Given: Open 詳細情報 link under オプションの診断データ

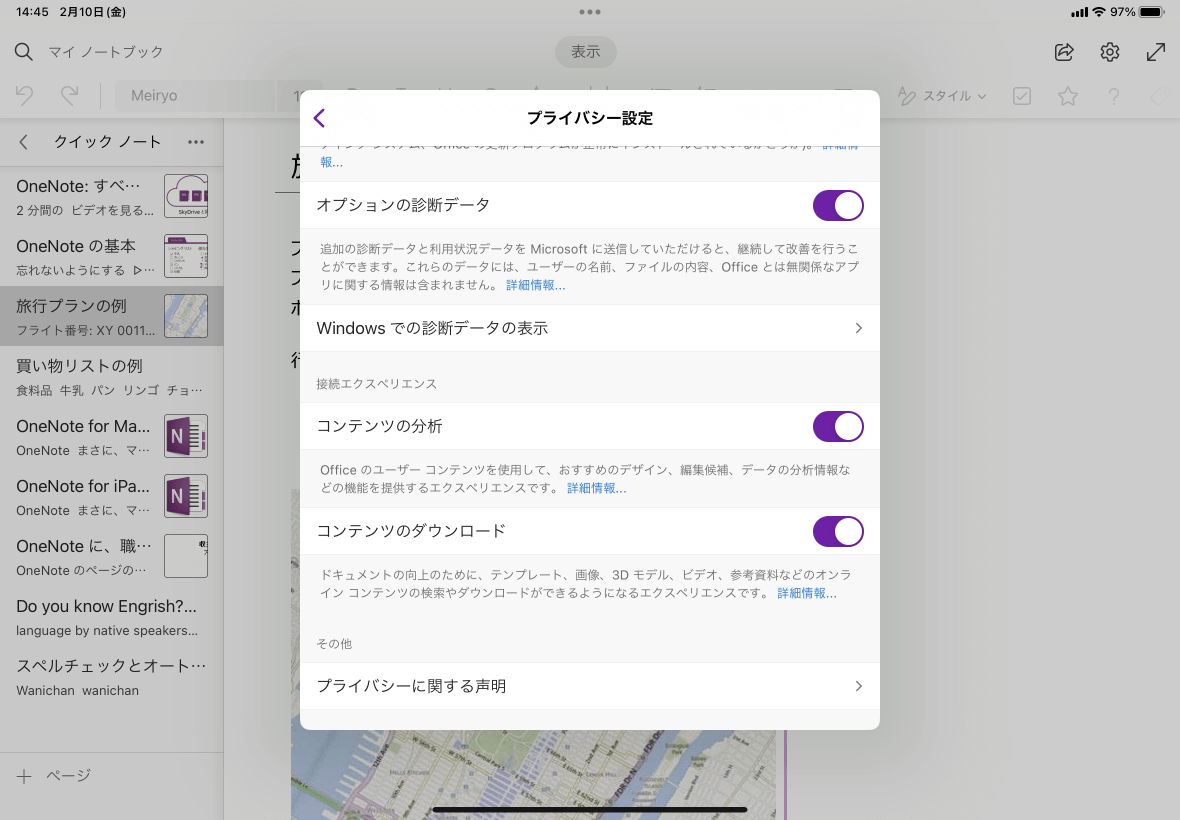Looking at the screenshot, I should click(535, 285).
